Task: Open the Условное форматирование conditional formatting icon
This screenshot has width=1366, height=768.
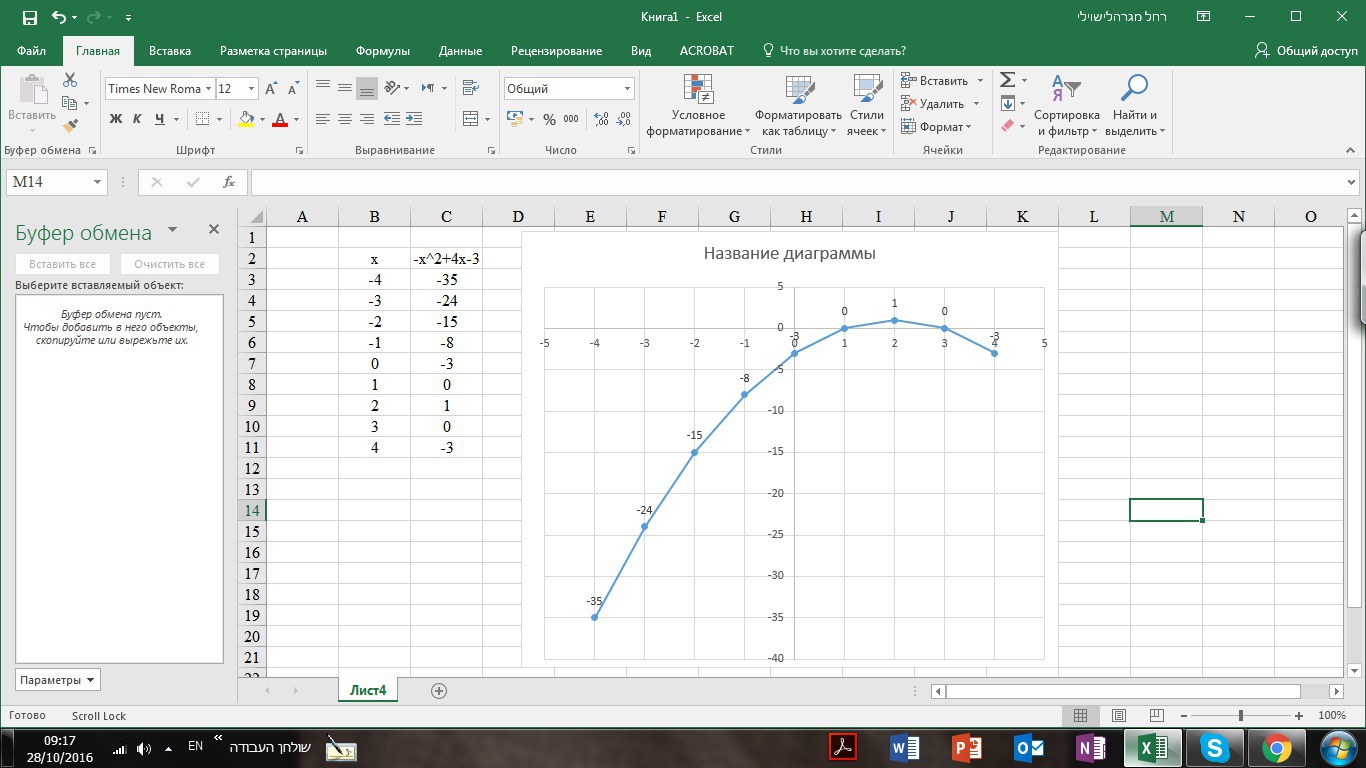Action: coord(698,89)
